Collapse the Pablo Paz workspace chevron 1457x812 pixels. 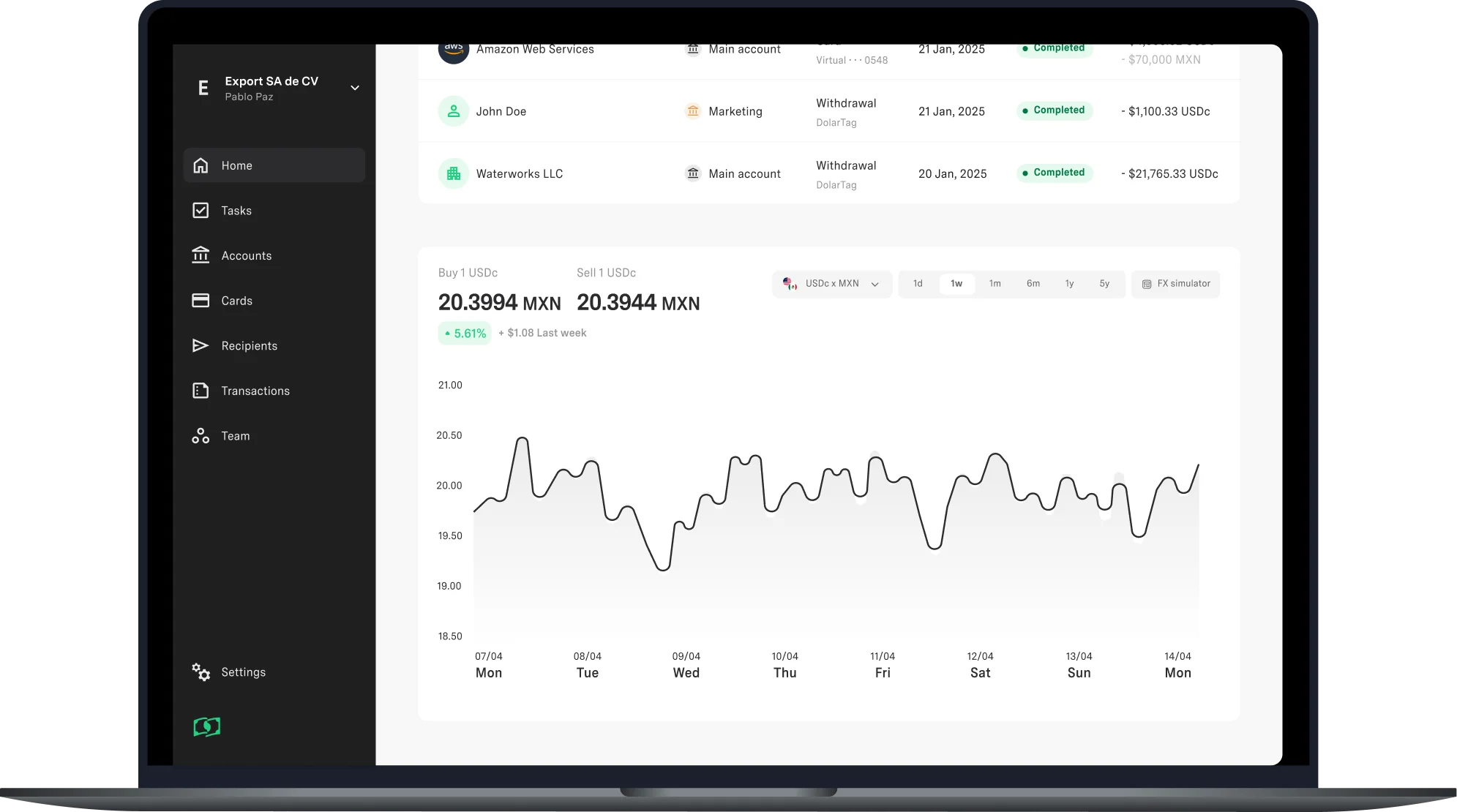click(355, 88)
